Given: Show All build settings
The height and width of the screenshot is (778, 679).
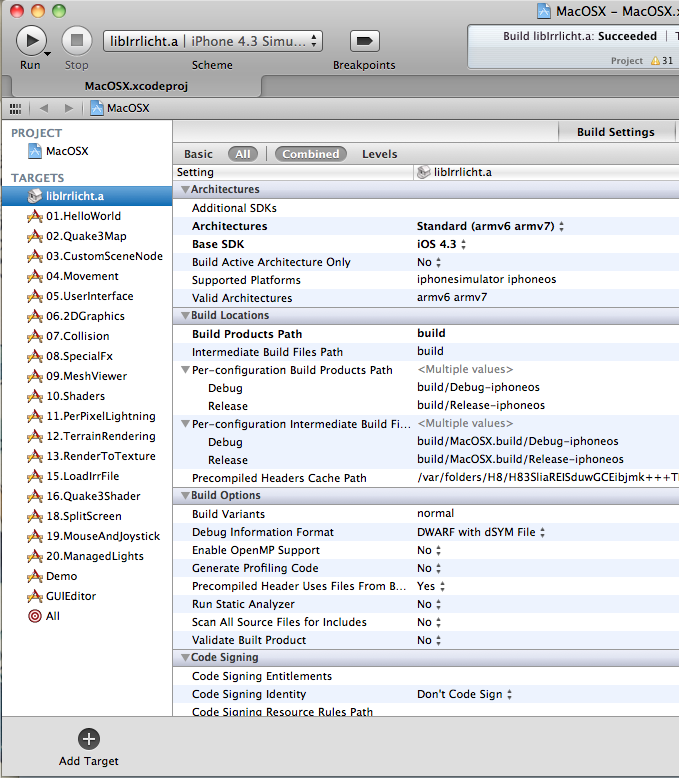Looking at the screenshot, I should [243, 154].
